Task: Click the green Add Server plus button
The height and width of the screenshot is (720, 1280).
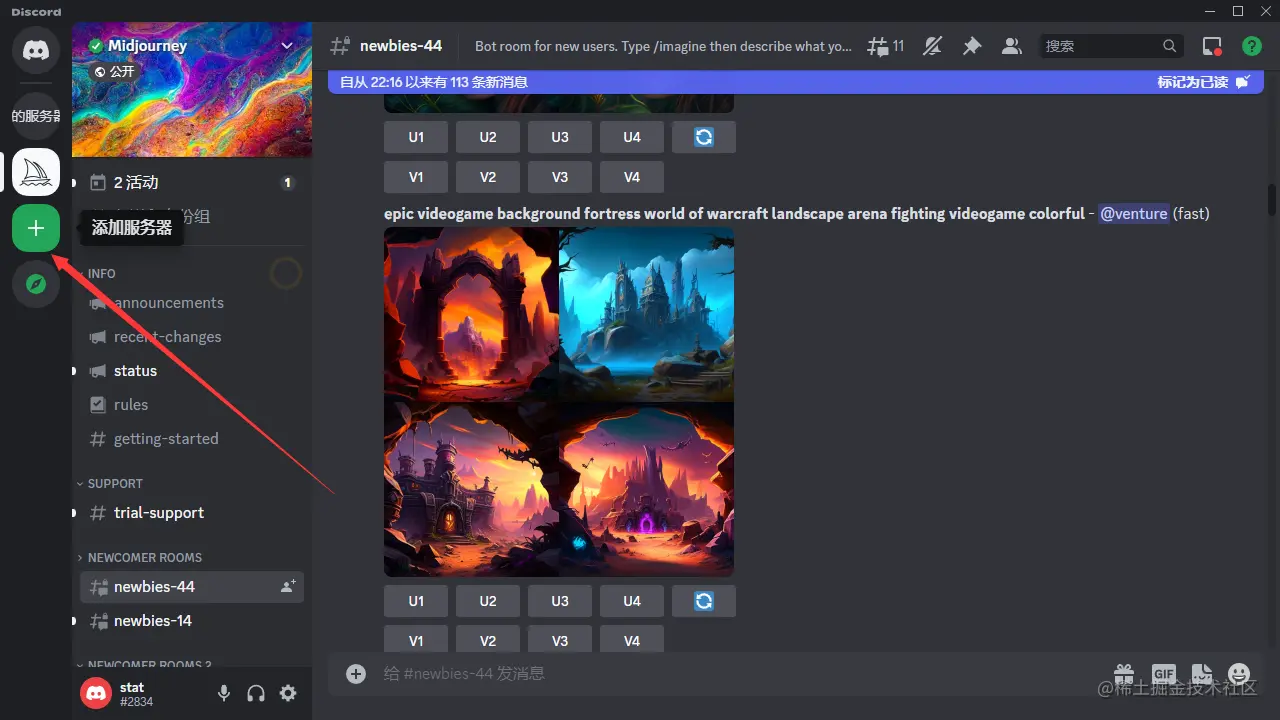Action: tap(36, 228)
